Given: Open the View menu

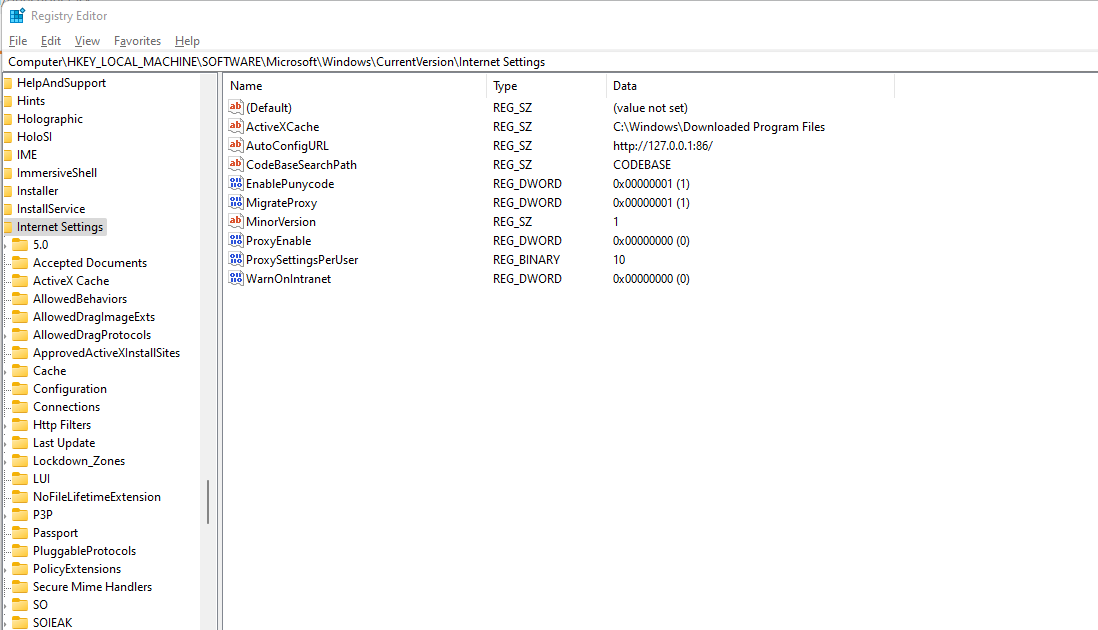Looking at the screenshot, I should [87, 41].
